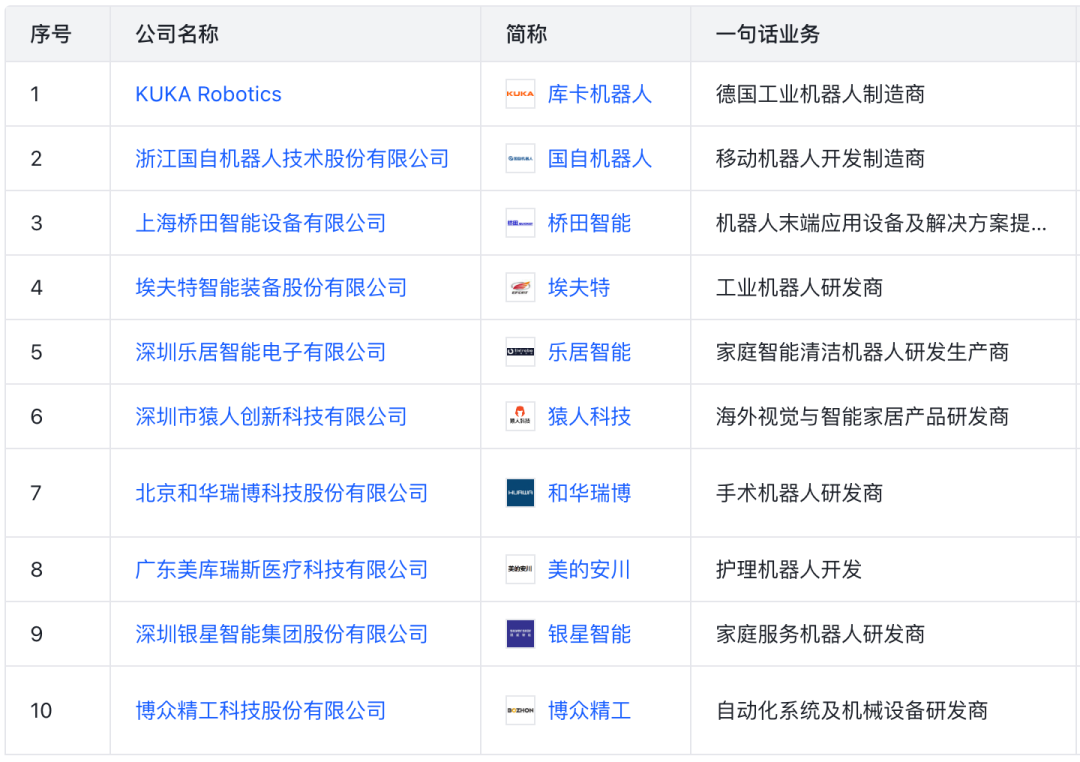Screen dimensions: 1080x762
Task: Click the 和华瑞博 short name link
Action: pyautogui.click(x=589, y=493)
